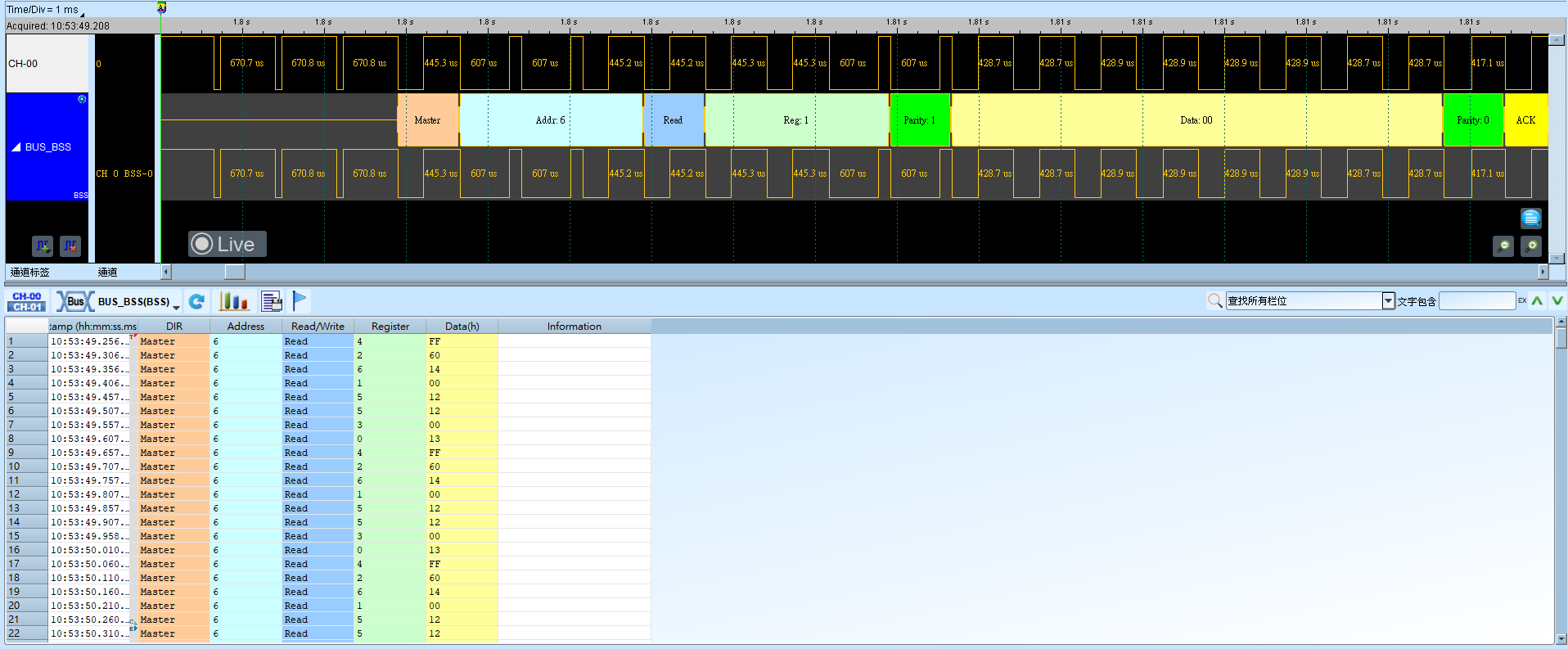The height and width of the screenshot is (649, 1568).
Task: Select the 'Reg: 1' decoded packet segment
Action: point(796,120)
